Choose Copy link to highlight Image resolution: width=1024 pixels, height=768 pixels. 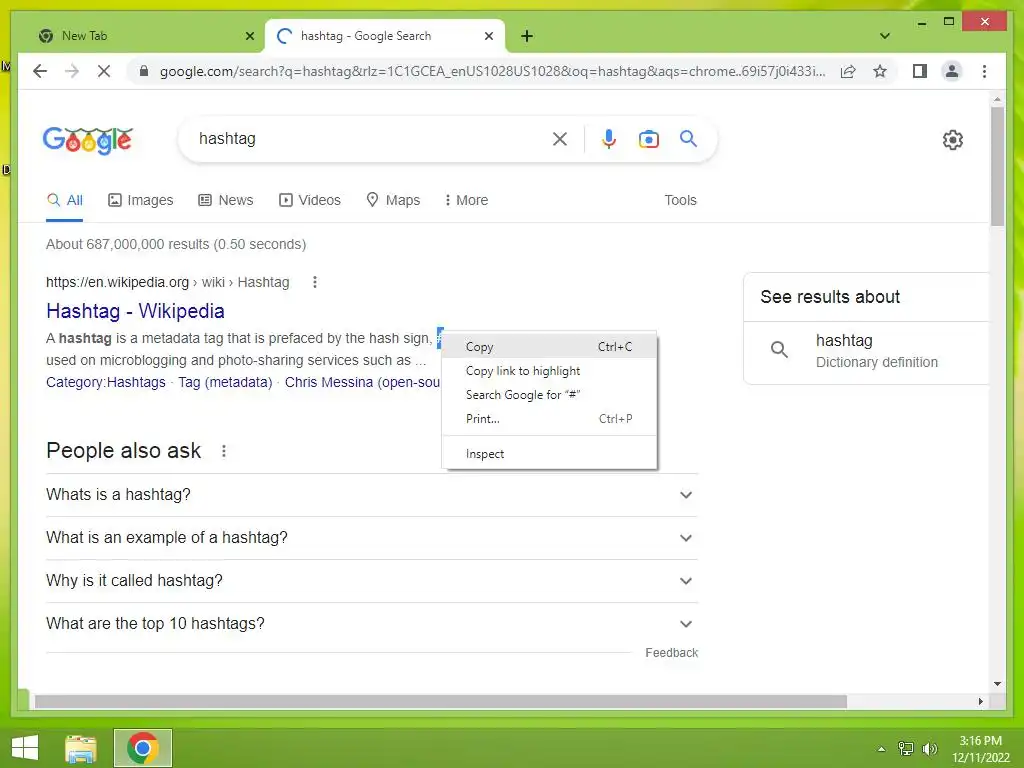549,371
